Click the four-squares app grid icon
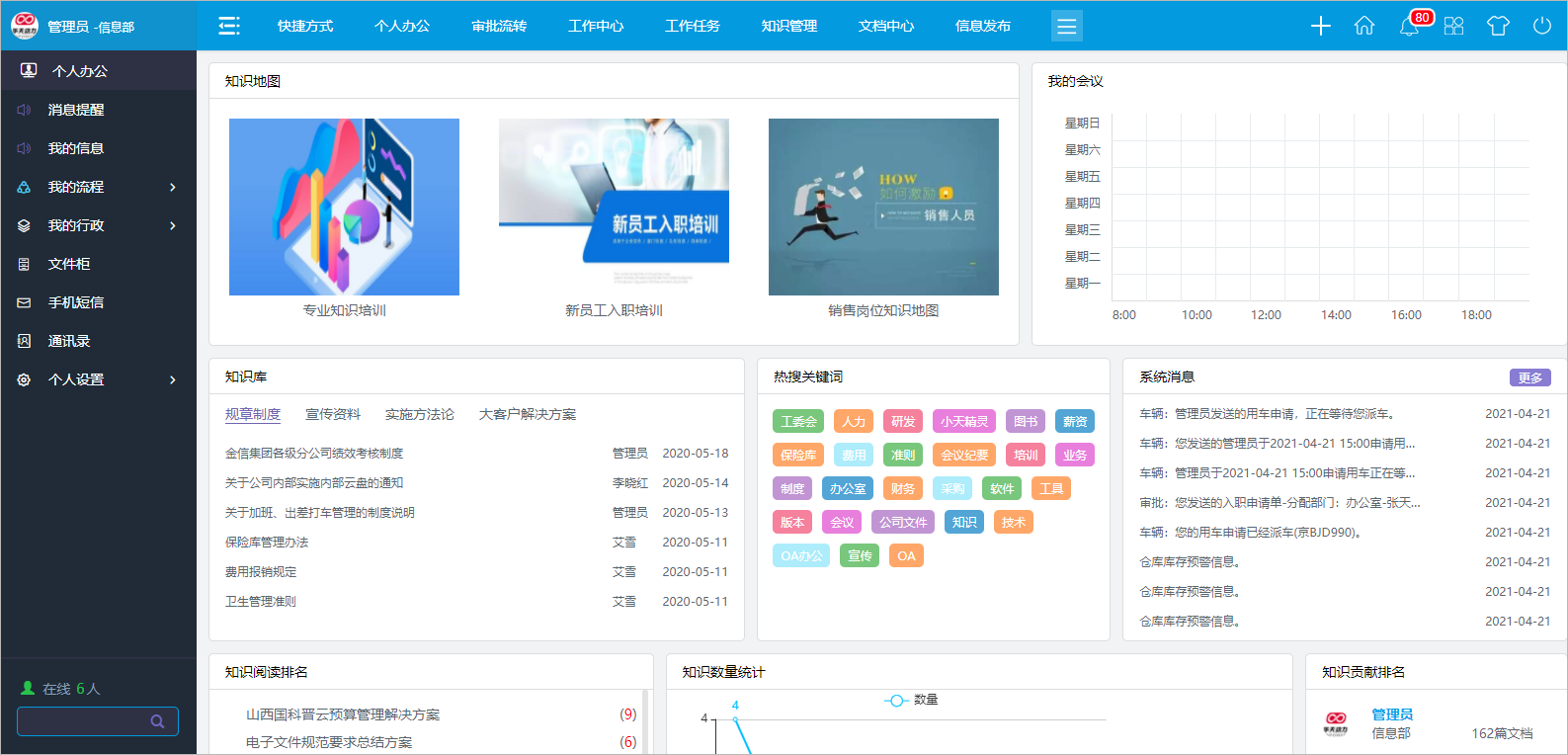1568x755 pixels. coord(1453,26)
